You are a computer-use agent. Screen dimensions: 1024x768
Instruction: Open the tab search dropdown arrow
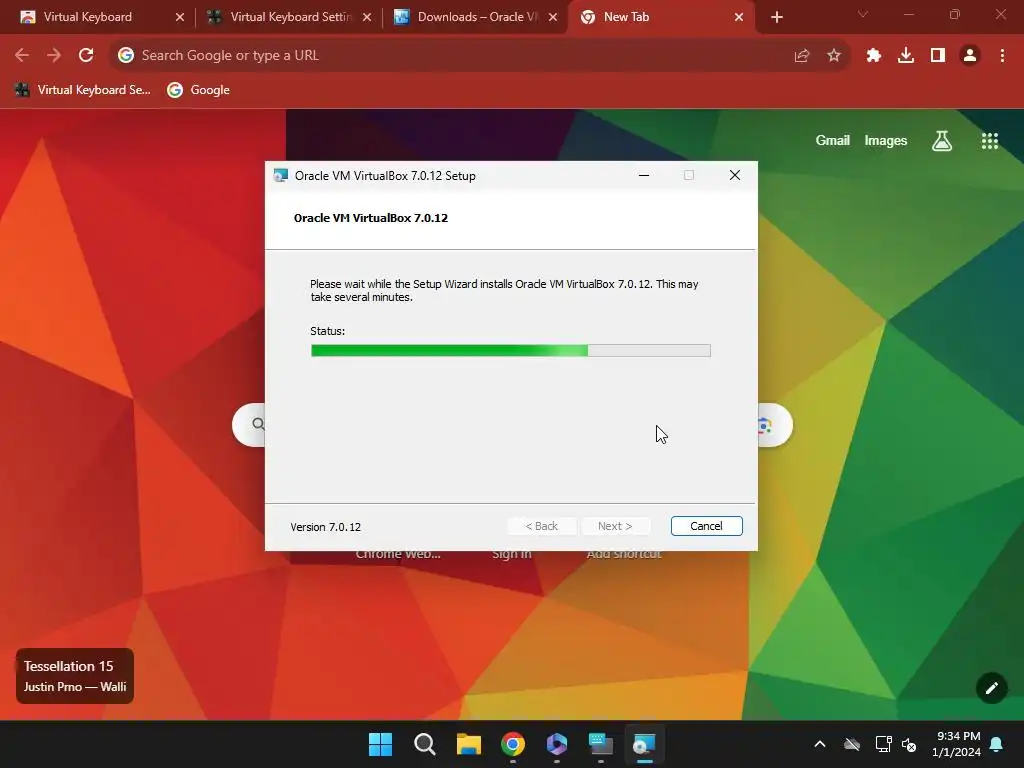tap(863, 14)
